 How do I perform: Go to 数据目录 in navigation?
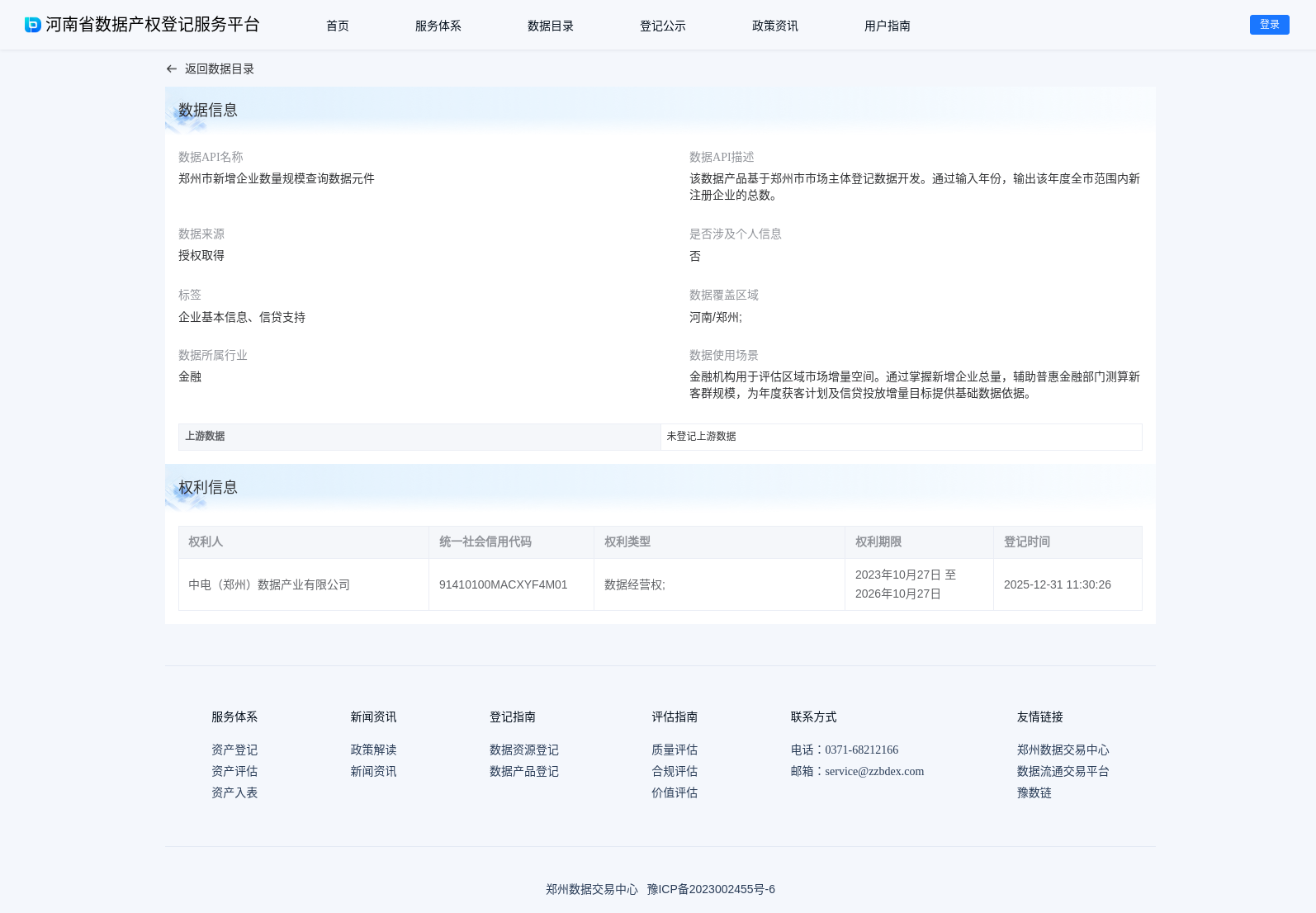click(x=551, y=26)
